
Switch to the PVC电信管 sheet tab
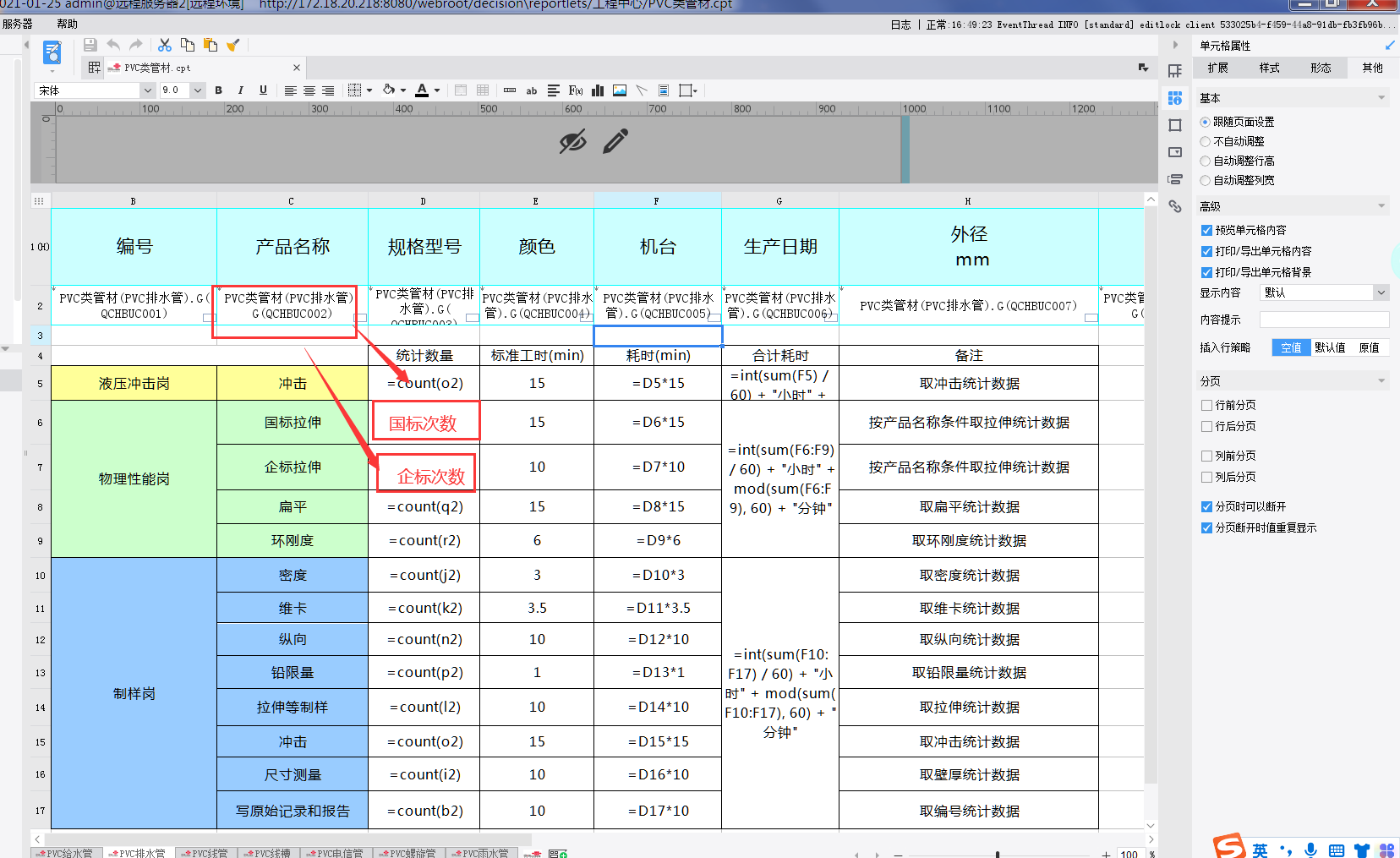[335, 853]
